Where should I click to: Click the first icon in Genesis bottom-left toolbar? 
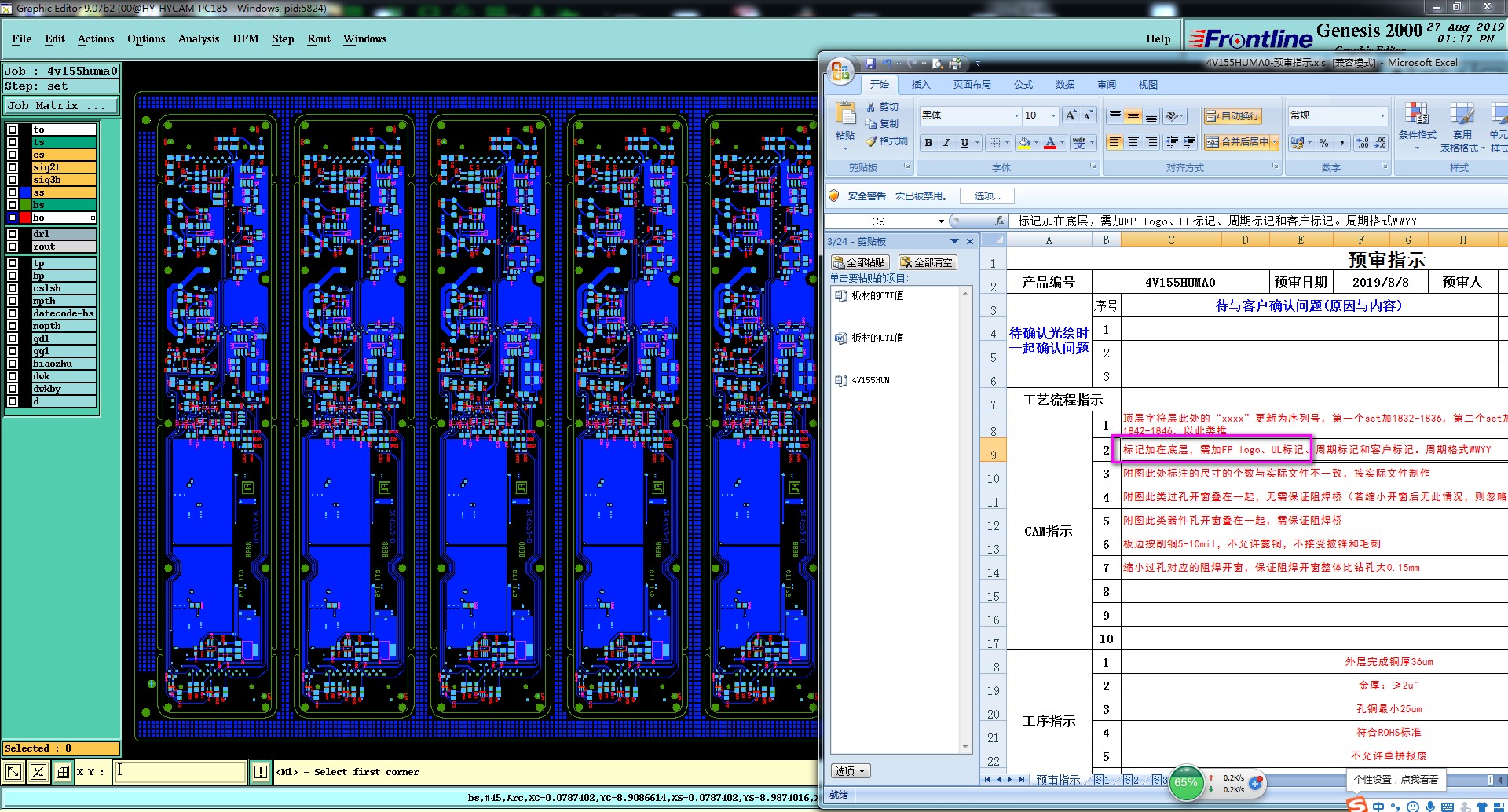point(13,772)
